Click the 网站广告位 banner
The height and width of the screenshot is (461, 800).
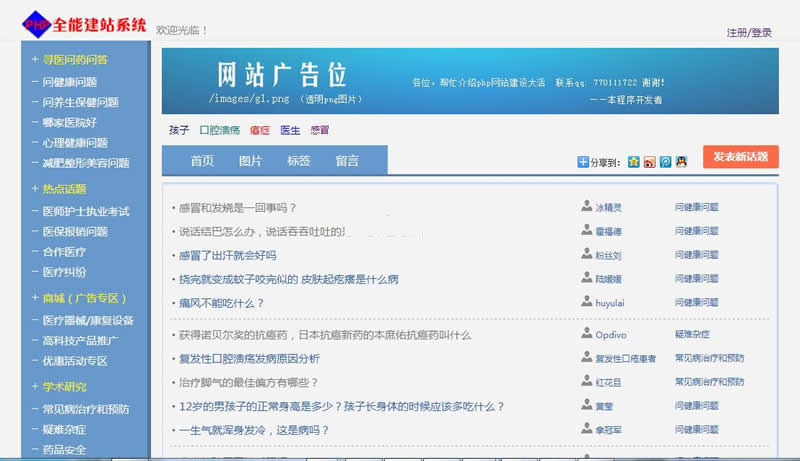(470, 81)
